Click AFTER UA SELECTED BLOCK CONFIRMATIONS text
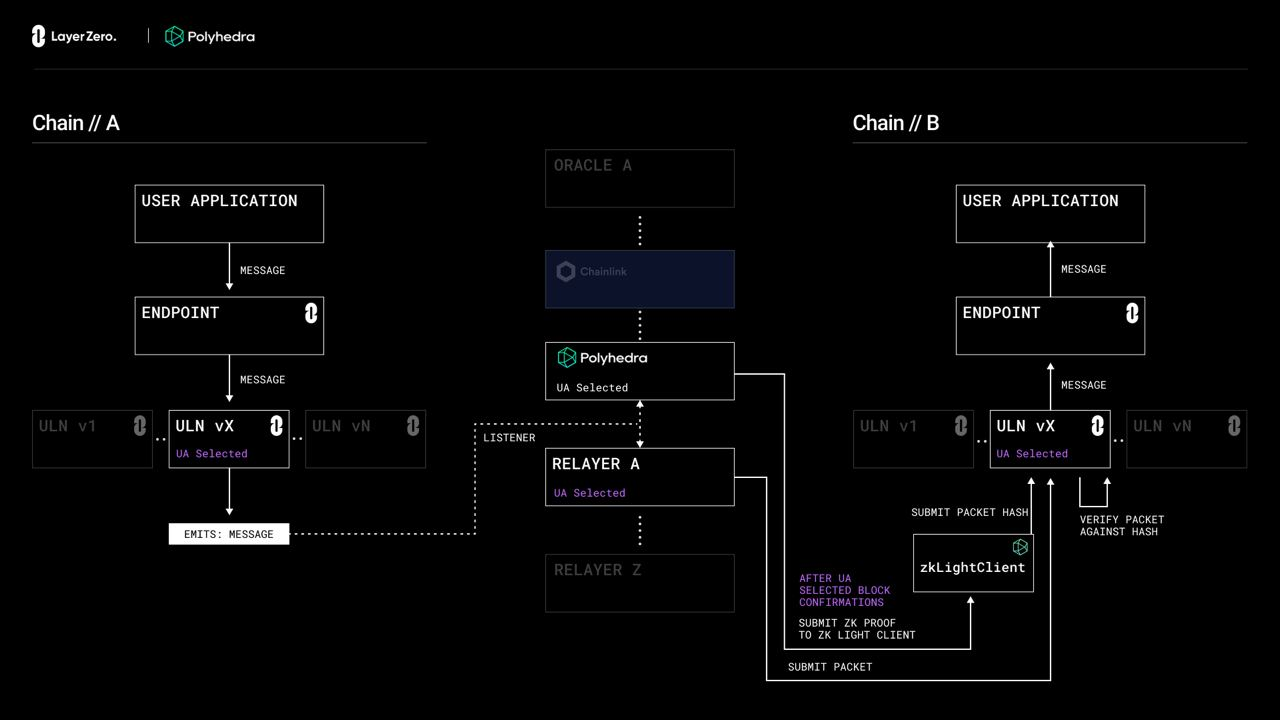Screen dimensions: 1280x720 [x=844, y=590]
